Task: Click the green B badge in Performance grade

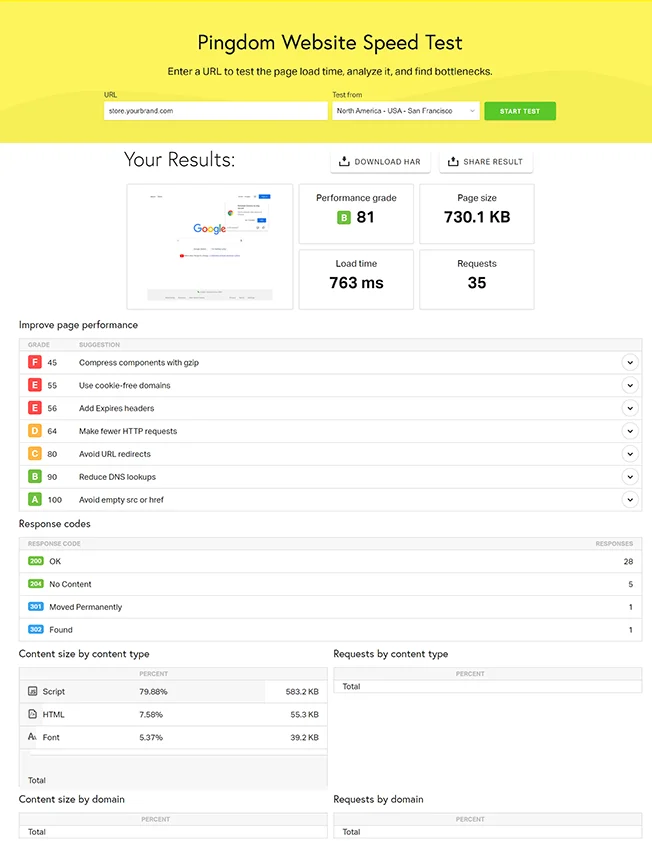Action: pos(344,217)
